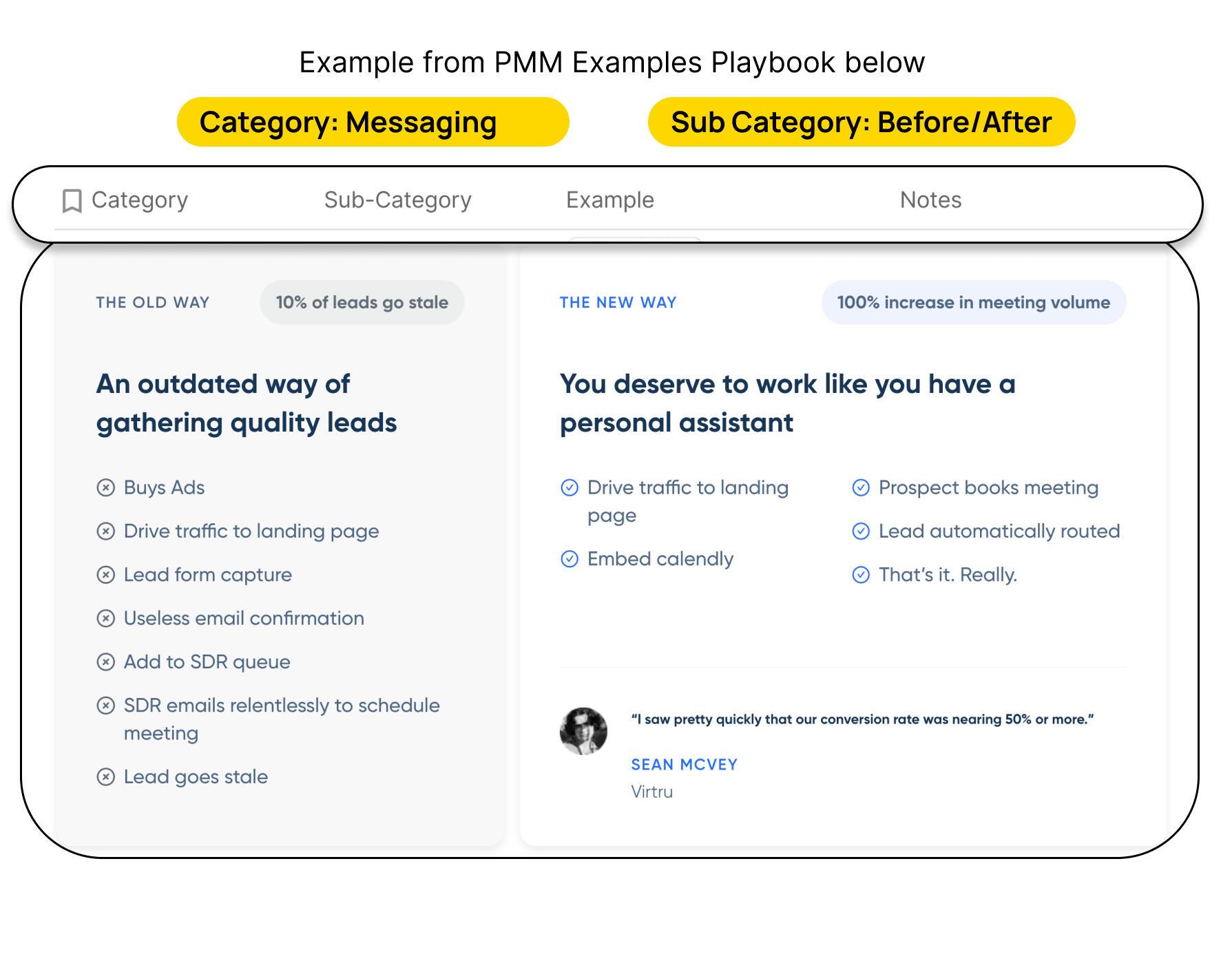The image size is (1232, 954).
Task: Click the Category: Messaging yellow pill
Action: [x=373, y=123]
